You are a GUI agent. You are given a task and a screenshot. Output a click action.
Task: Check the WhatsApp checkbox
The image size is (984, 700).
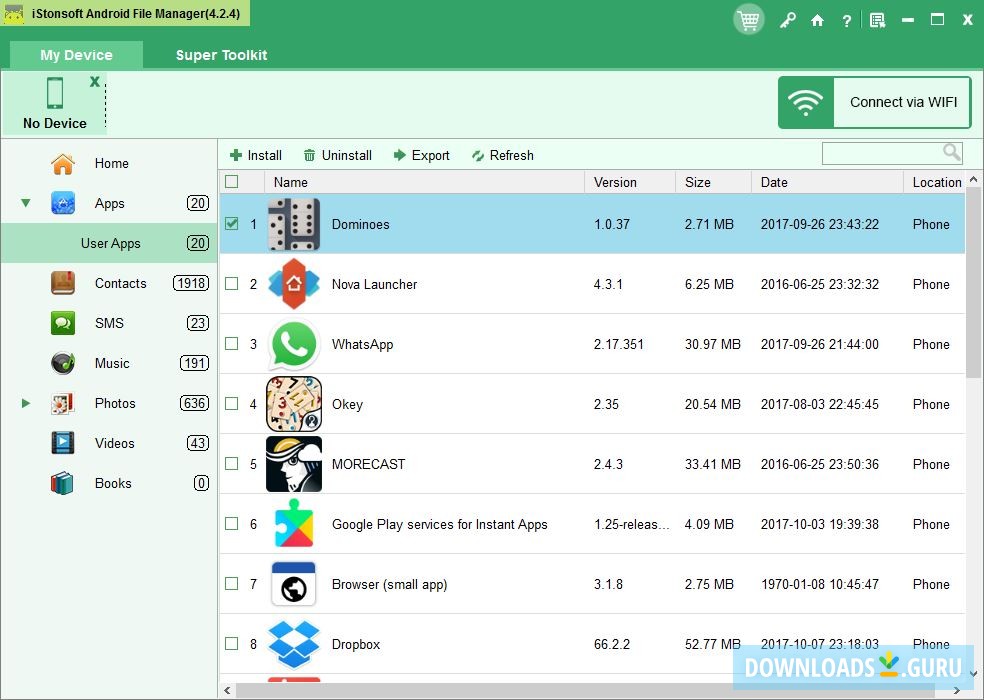tap(232, 343)
